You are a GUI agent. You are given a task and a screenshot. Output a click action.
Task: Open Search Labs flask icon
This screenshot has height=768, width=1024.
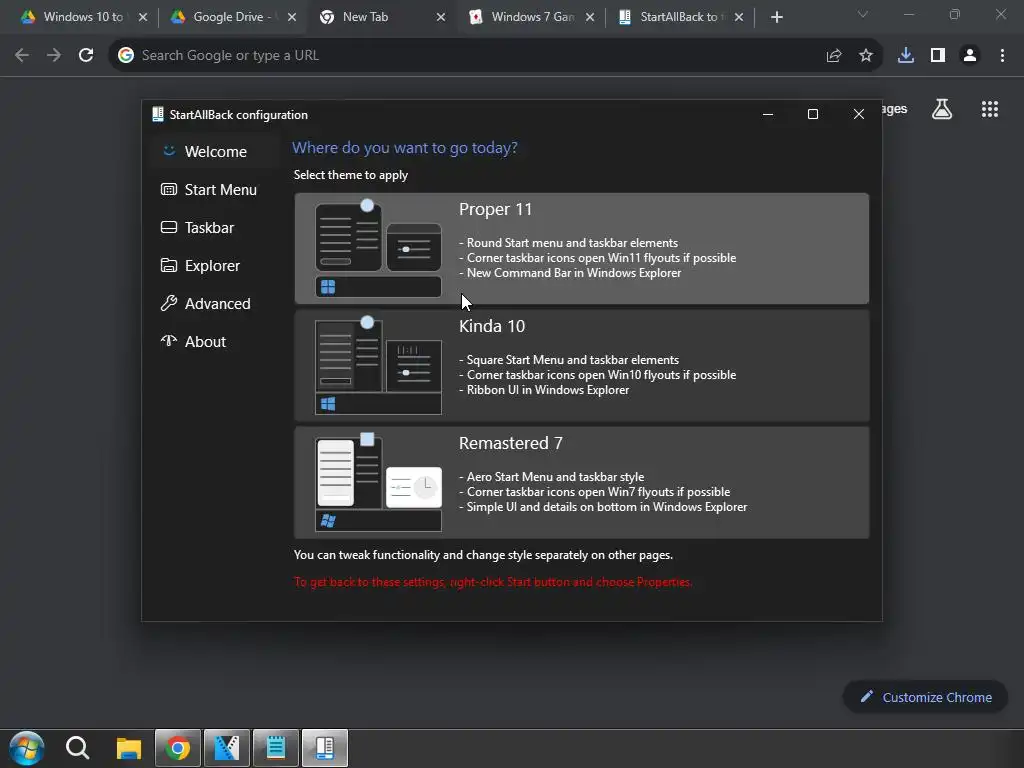point(942,109)
